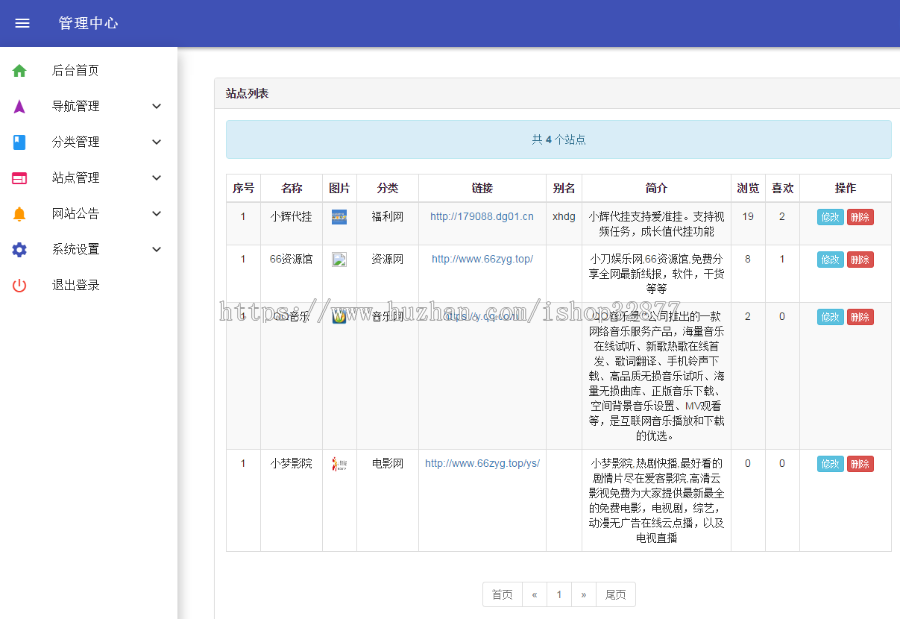This screenshot has height=619, width=900.
Task: Click previous page « button
Action: [534, 594]
